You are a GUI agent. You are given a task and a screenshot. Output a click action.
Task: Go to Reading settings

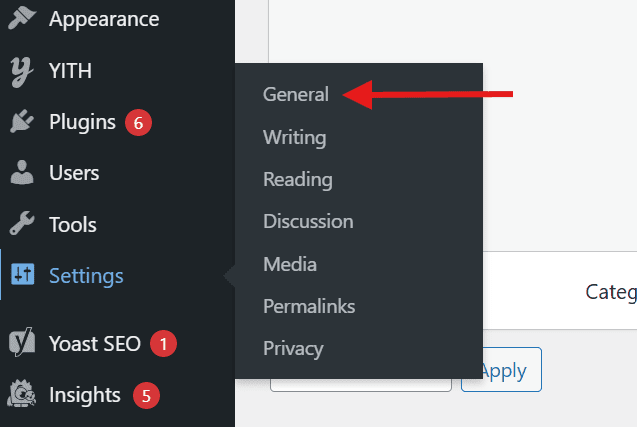pyautogui.click(x=297, y=180)
